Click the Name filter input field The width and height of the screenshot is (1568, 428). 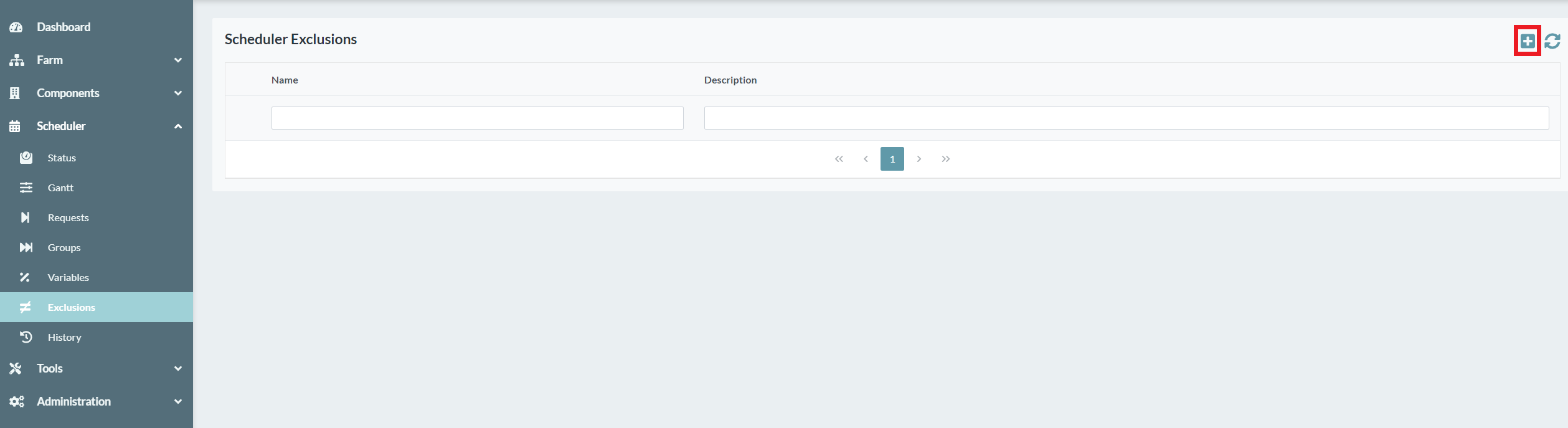477,118
